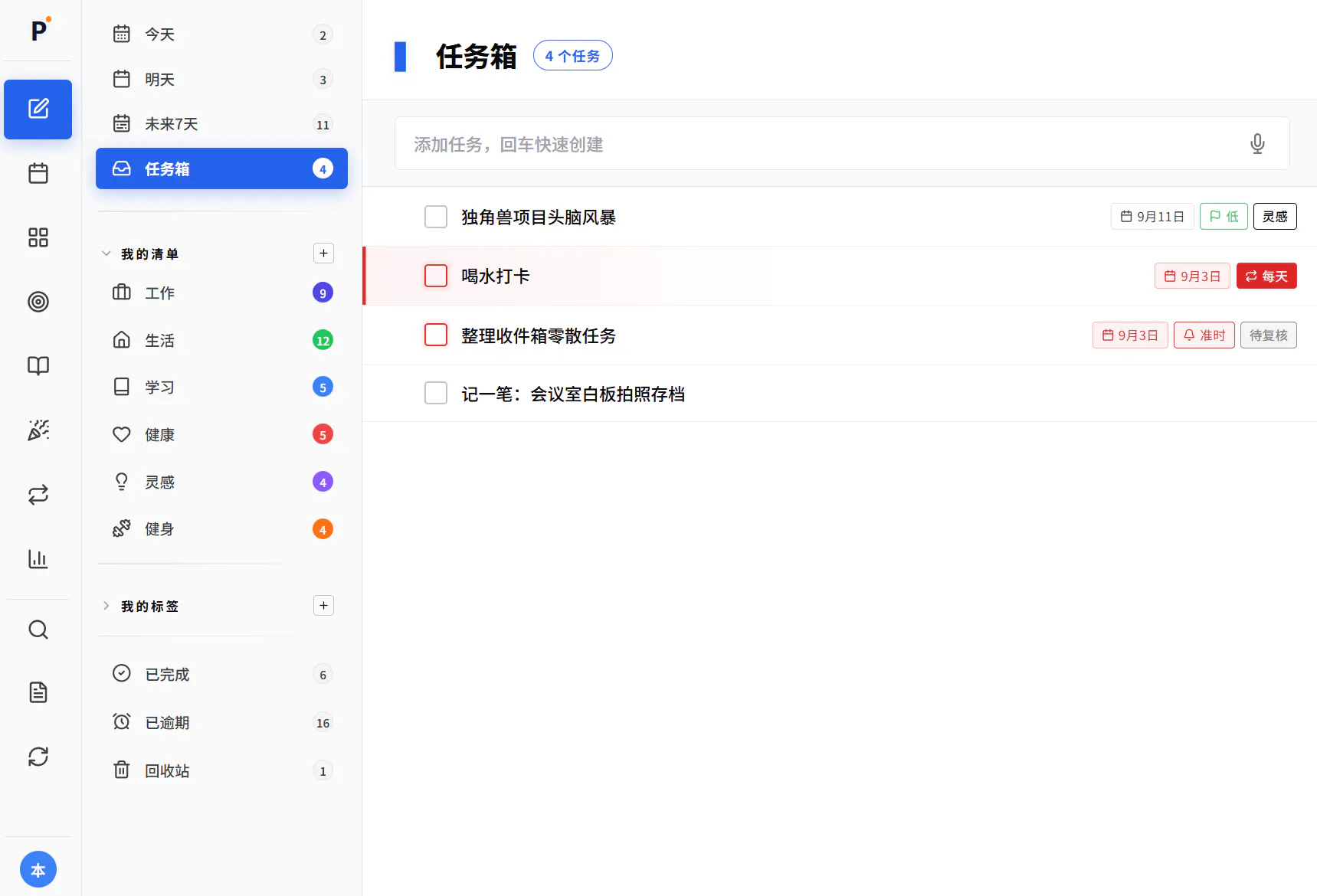Open the four-quadrant grid view
The height and width of the screenshot is (896, 1317).
(x=38, y=237)
